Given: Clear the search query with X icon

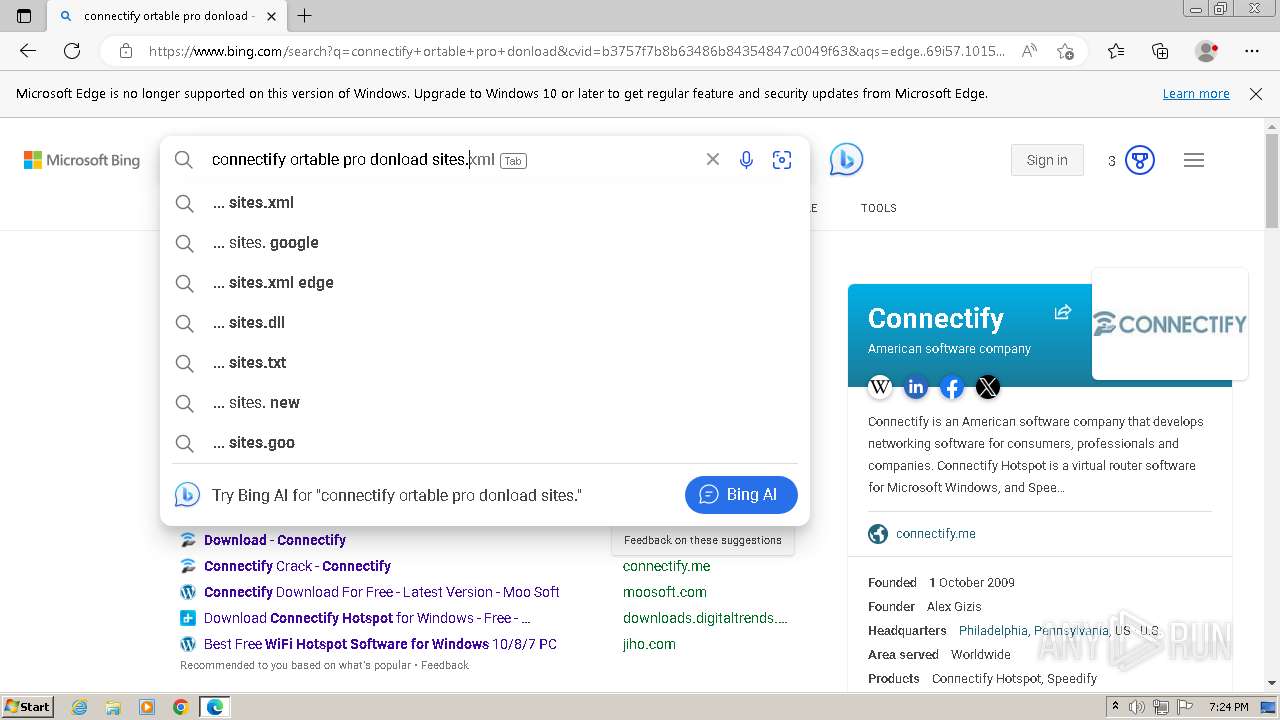Looking at the screenshot, I should pos(713,159).
